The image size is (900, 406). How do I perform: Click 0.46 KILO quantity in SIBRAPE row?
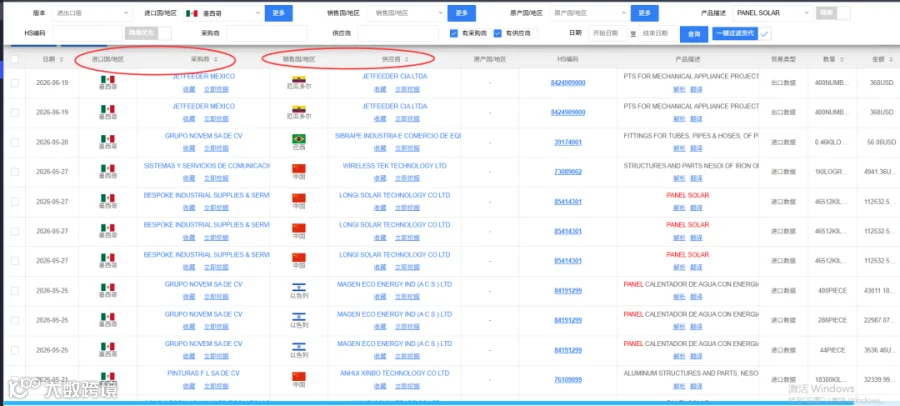(x=831, y=142)
